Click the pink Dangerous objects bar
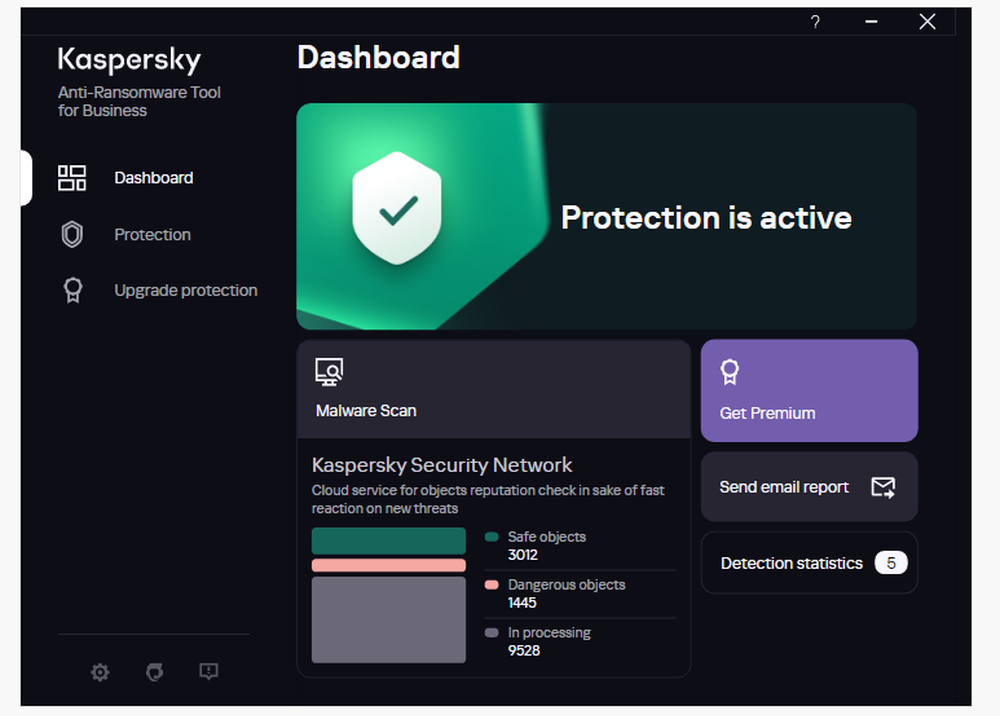Viewport: 1000px width, 716px height. pyautogui.click(x=388, y=565)
